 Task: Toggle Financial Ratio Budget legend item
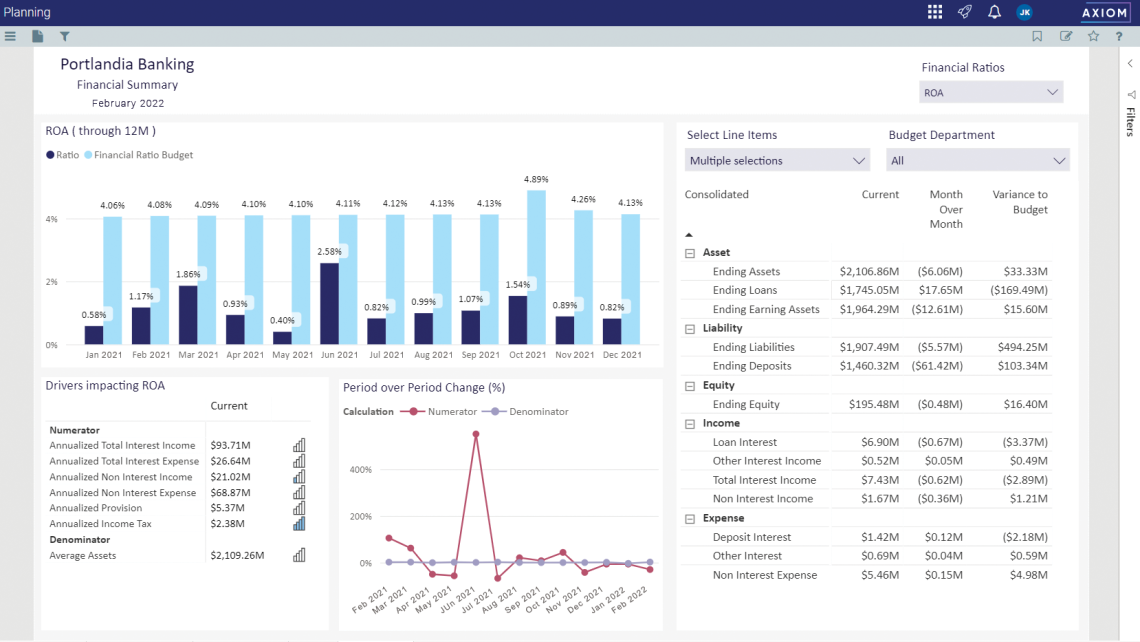tap(139, 155)
